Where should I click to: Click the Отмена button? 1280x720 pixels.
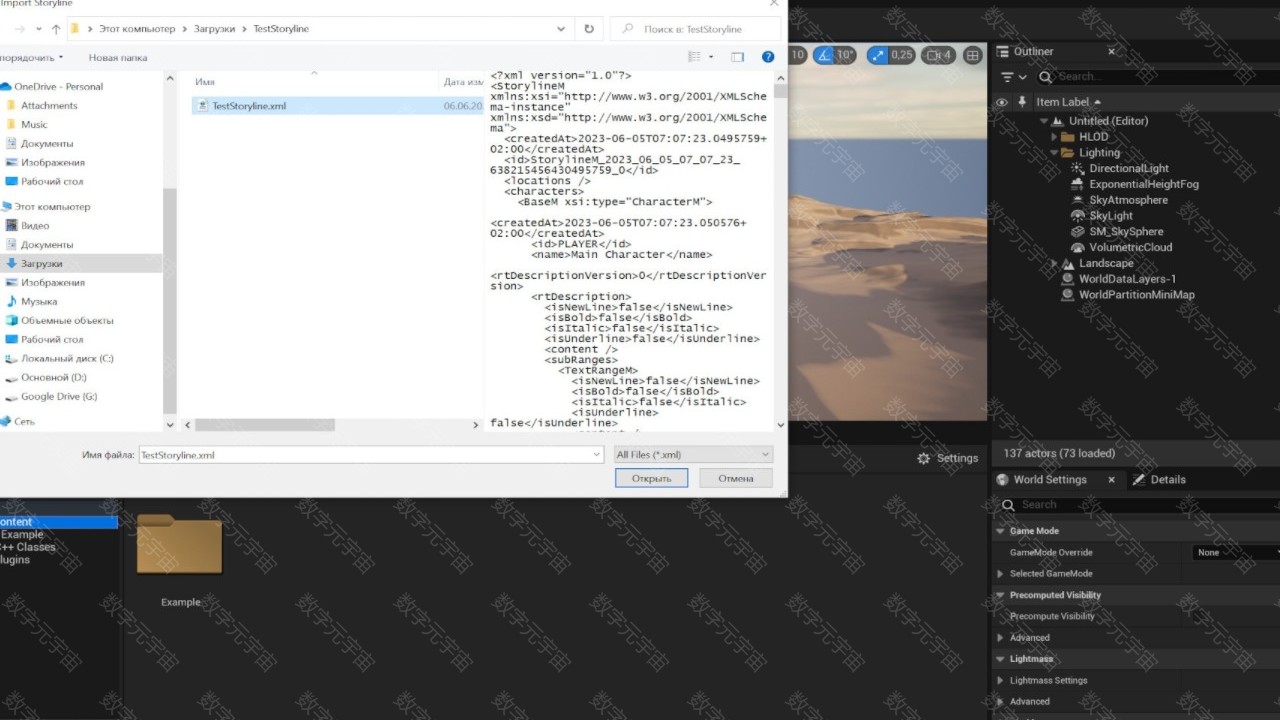[735, 479]
